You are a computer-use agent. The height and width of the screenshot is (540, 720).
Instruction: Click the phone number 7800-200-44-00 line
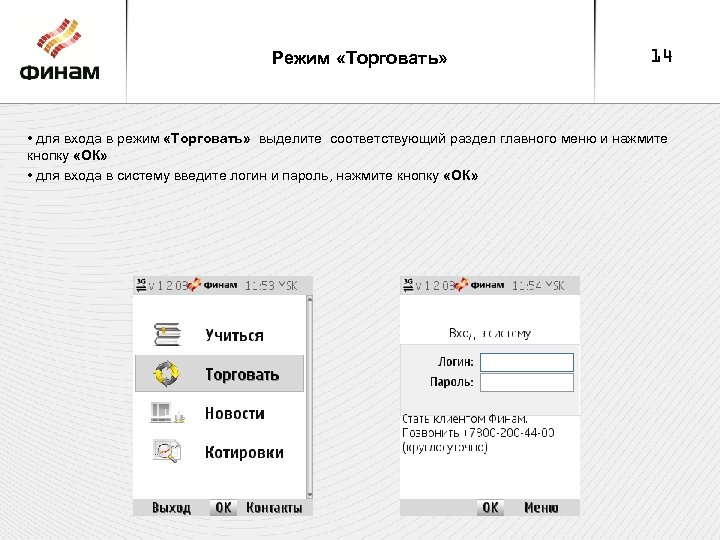(x=478, y=433)
